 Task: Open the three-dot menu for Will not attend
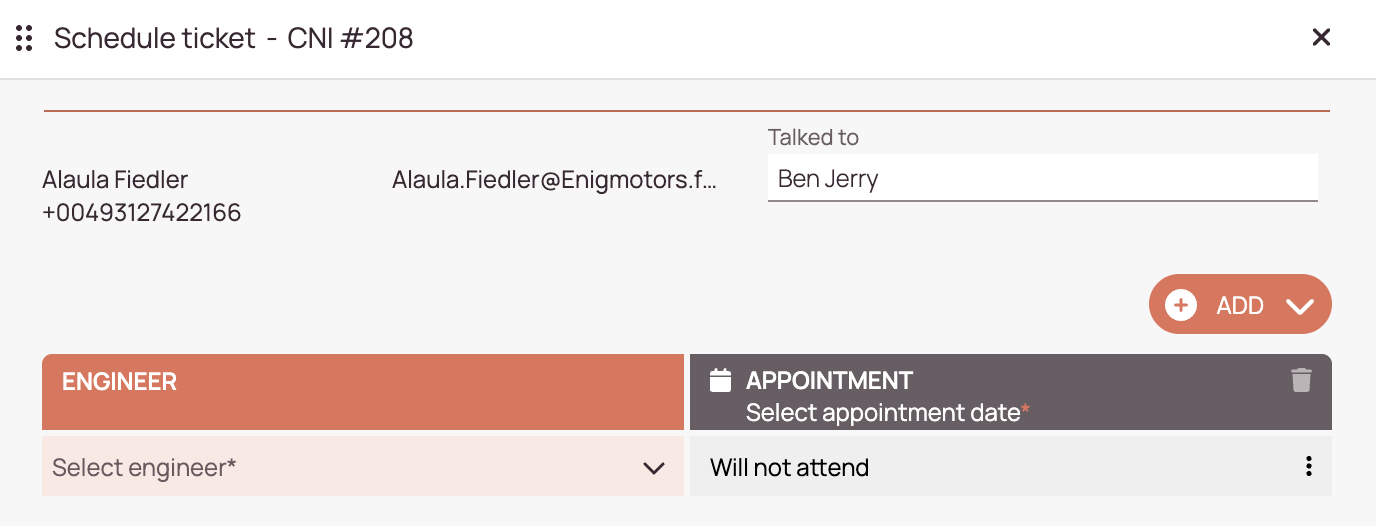tap(1308, 466)
